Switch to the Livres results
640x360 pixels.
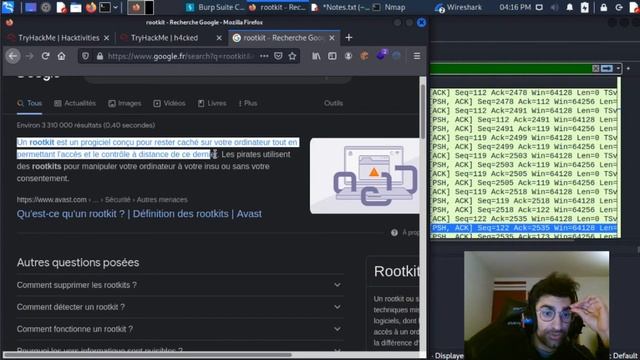(x=212, y=104)
